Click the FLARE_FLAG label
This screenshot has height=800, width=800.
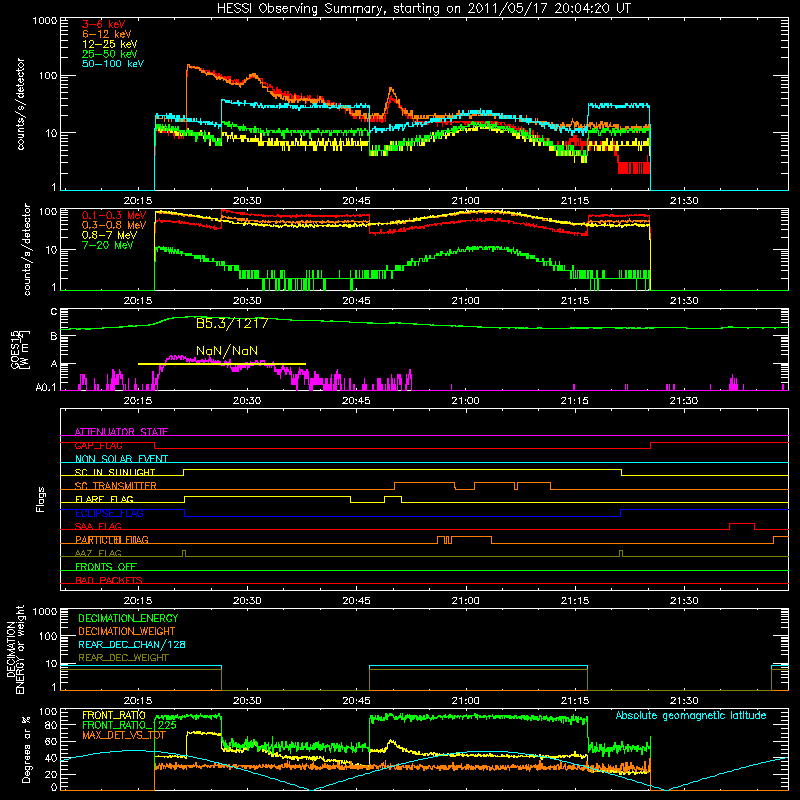[x=104, y=499]
